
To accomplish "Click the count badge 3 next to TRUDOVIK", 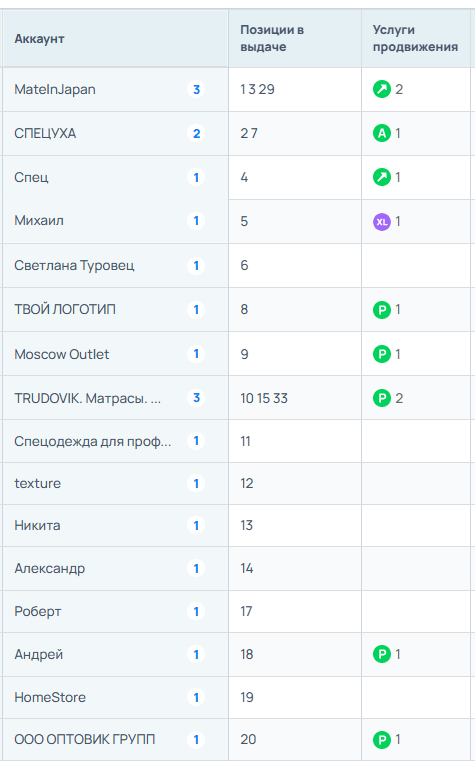I will click(196, 398).
